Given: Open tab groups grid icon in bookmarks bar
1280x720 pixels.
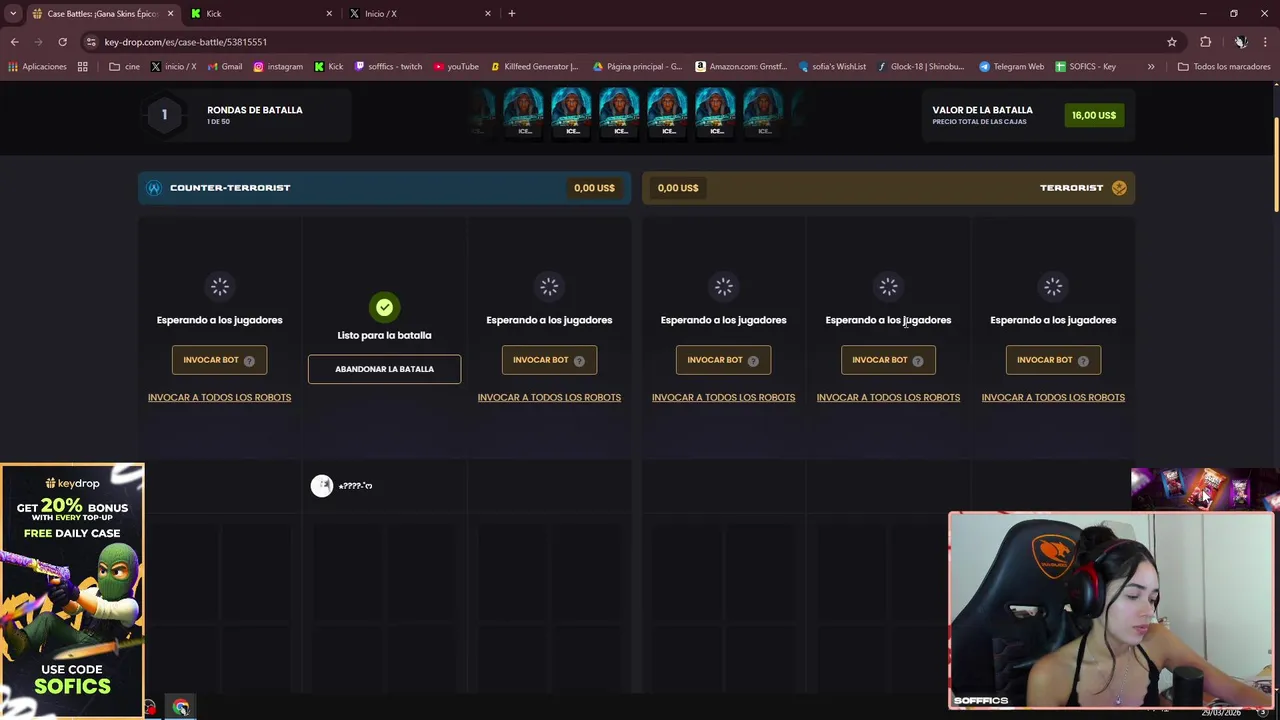Looking at the screenshot, I should 83,67.
